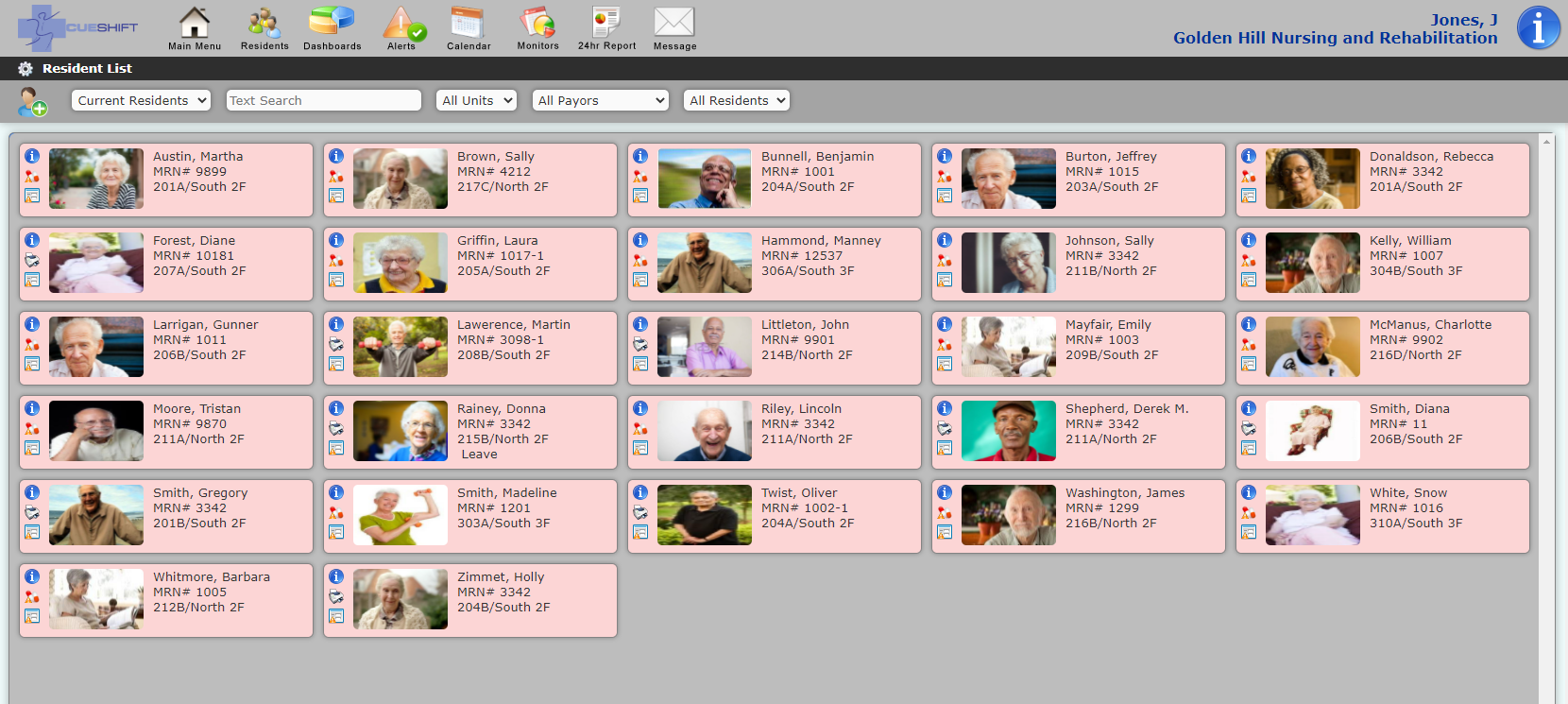Click the name Mayfair, Emily
The width and height of the screenshot is (1568, 704).
(x=1108, y=324)
